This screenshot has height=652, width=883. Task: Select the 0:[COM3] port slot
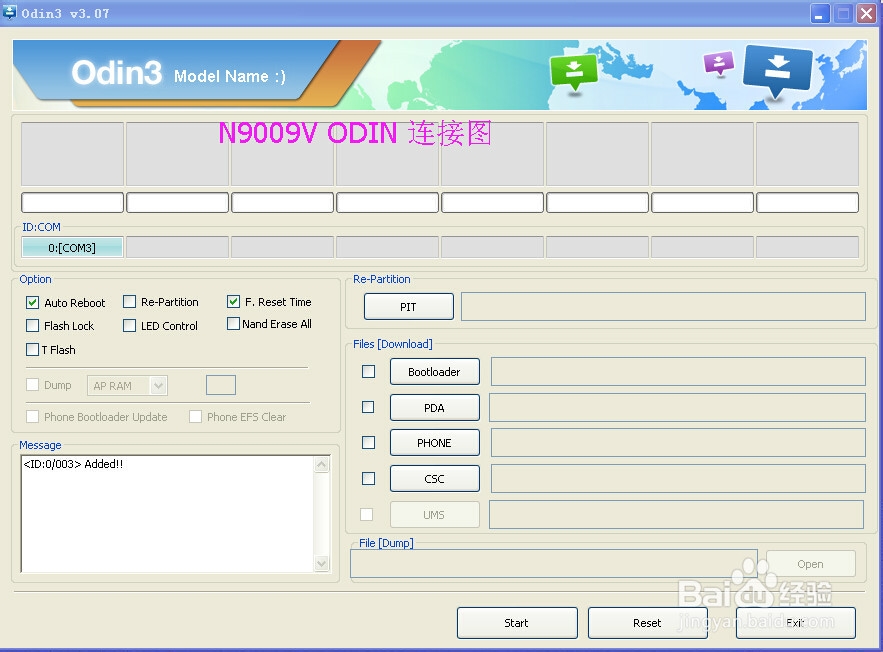click(x=72, y=248)
